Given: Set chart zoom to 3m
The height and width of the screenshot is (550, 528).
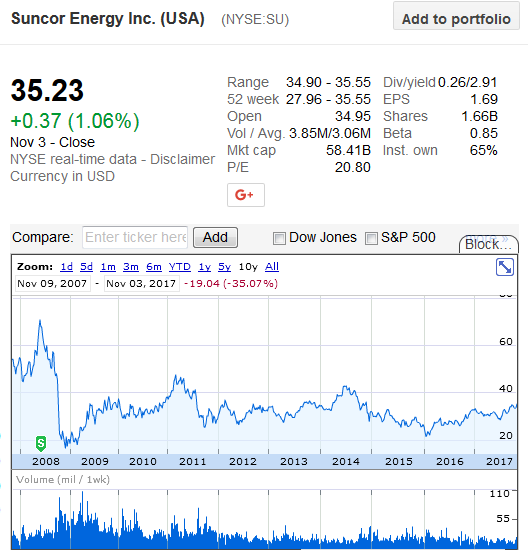Looking at the screenshot, I should tap(131, 267).
